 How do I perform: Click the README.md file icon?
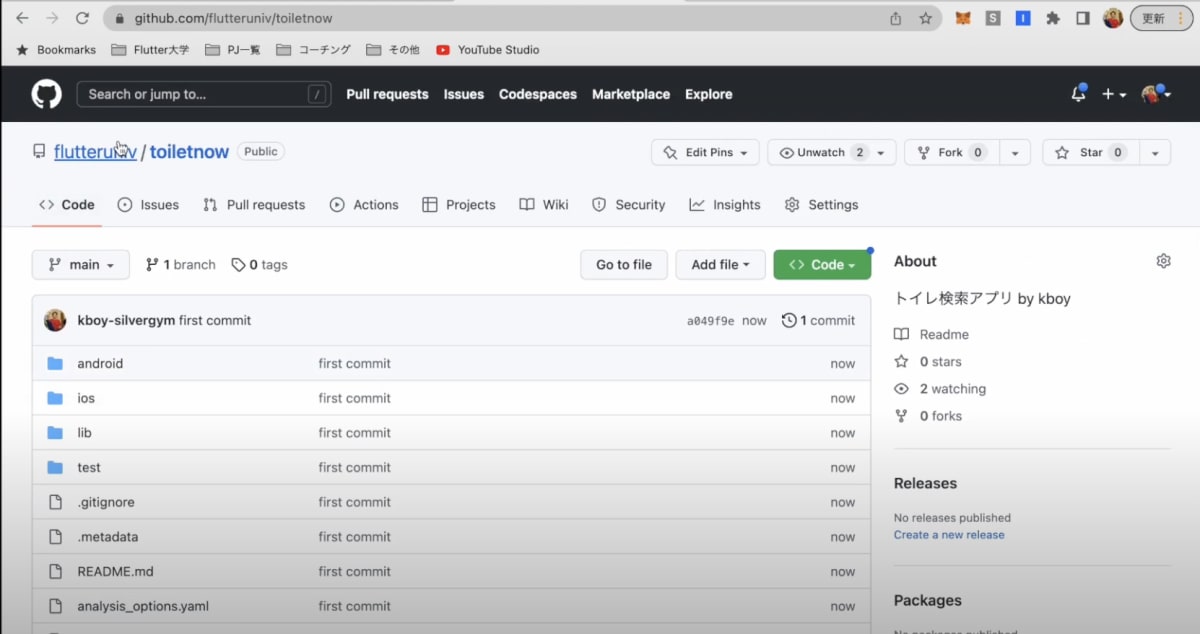point(55,571)
